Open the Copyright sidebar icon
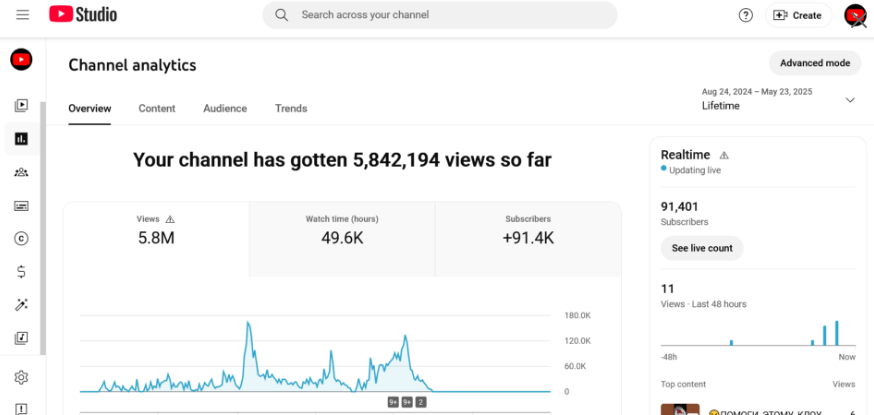This screenshot has width=874, height=415. 21,239
